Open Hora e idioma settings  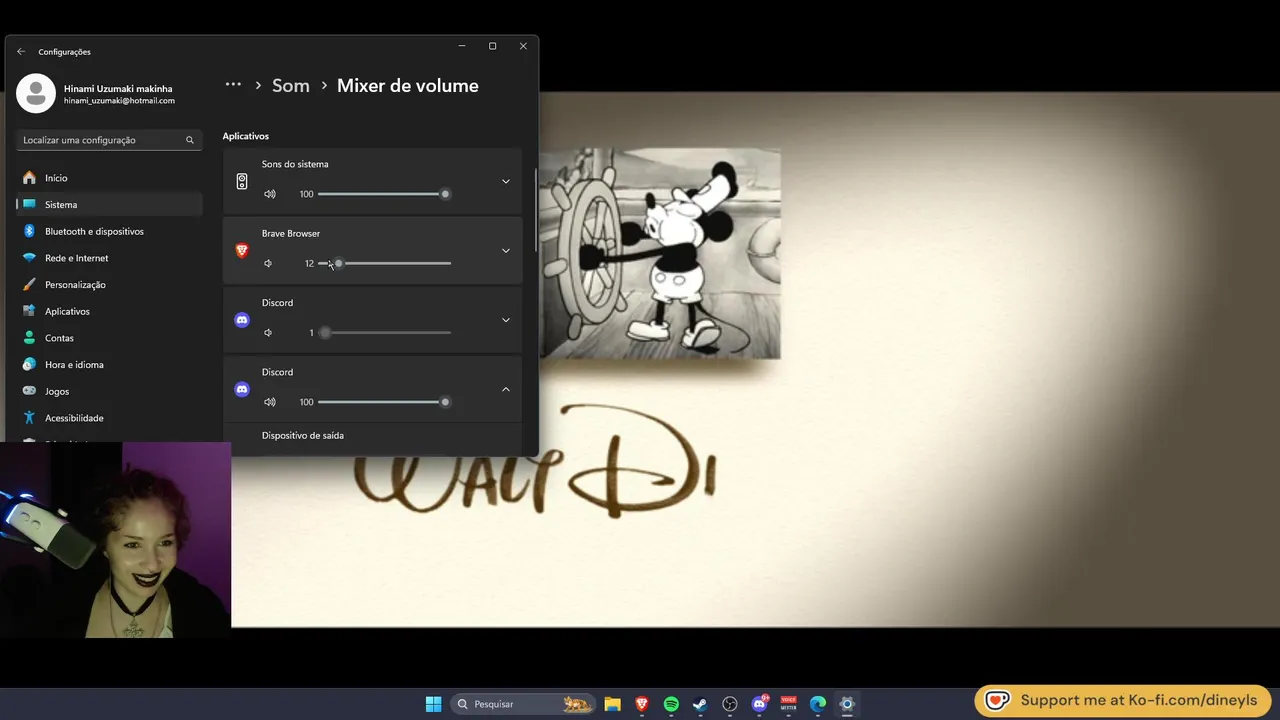pos(109,364)
